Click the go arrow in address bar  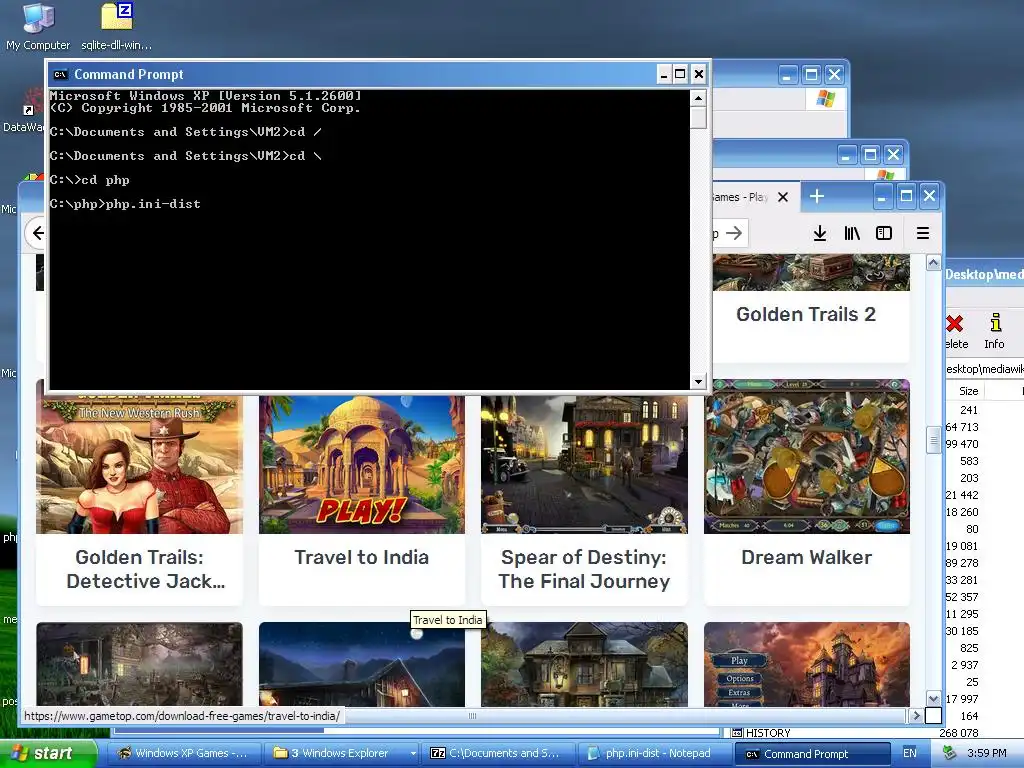[x=734, y=233]
